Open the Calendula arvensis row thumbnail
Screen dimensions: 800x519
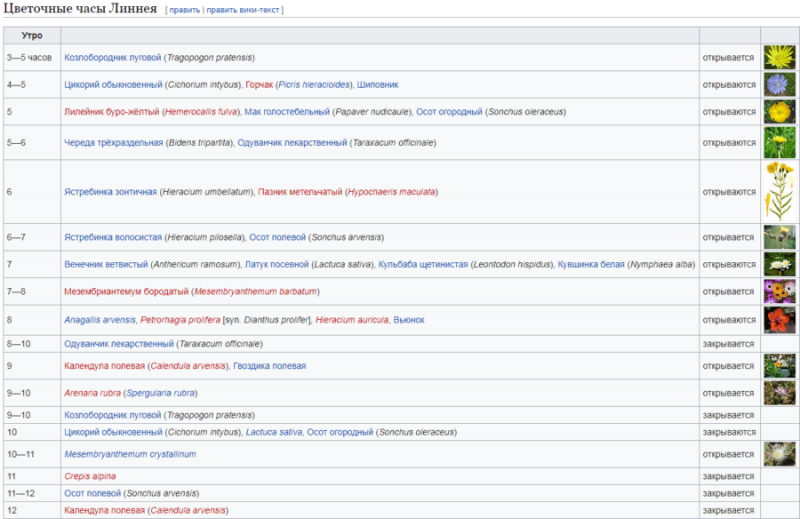click(780, 365)
